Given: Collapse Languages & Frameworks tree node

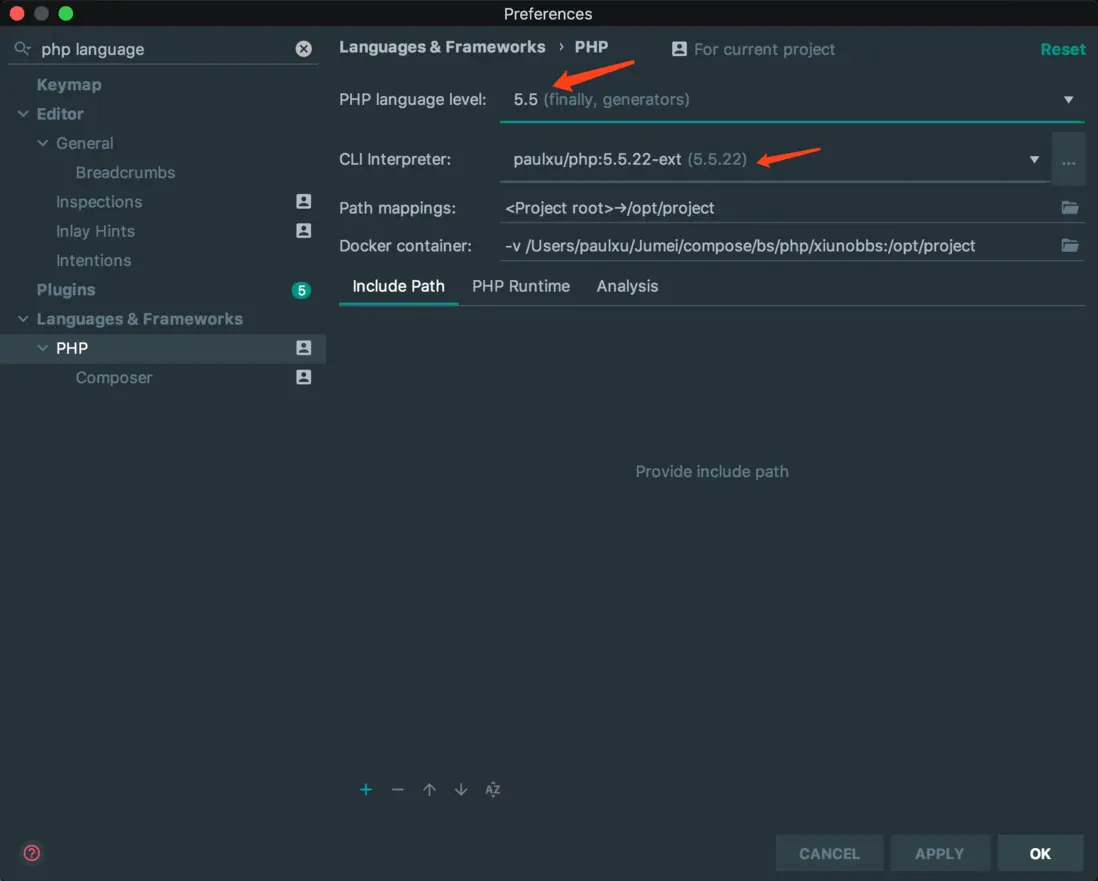Looking at the screenshot, I should tap(23, 319).
